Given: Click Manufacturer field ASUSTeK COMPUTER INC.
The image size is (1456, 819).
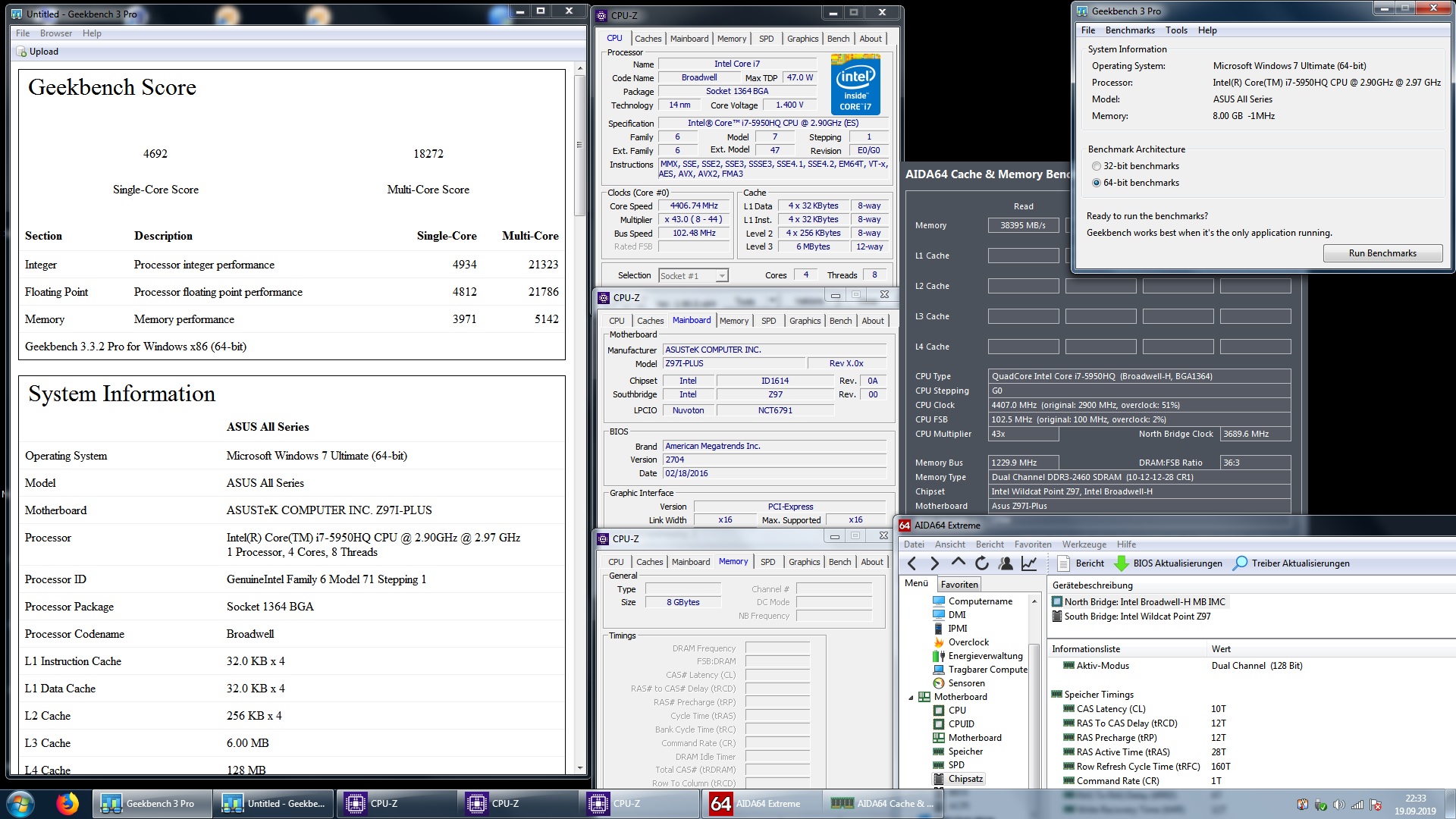Looking at the screenshot, I should tap(775, 350).
